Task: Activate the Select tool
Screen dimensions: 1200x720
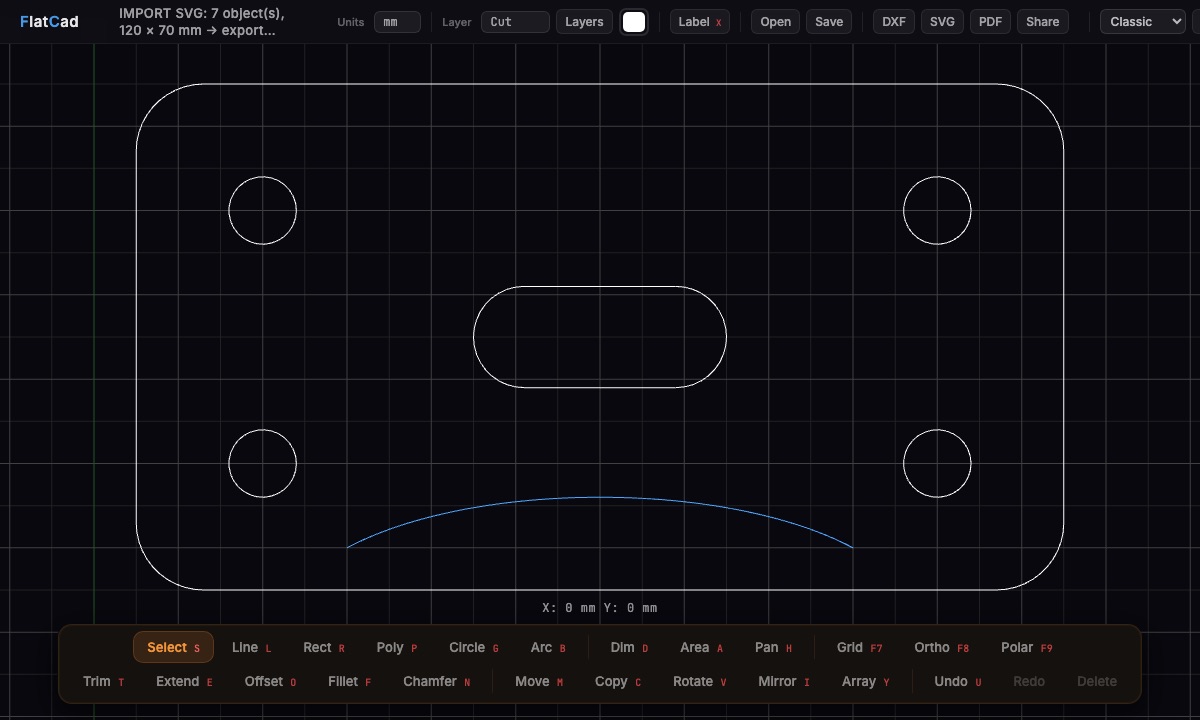Action: (x=173, y=647)
